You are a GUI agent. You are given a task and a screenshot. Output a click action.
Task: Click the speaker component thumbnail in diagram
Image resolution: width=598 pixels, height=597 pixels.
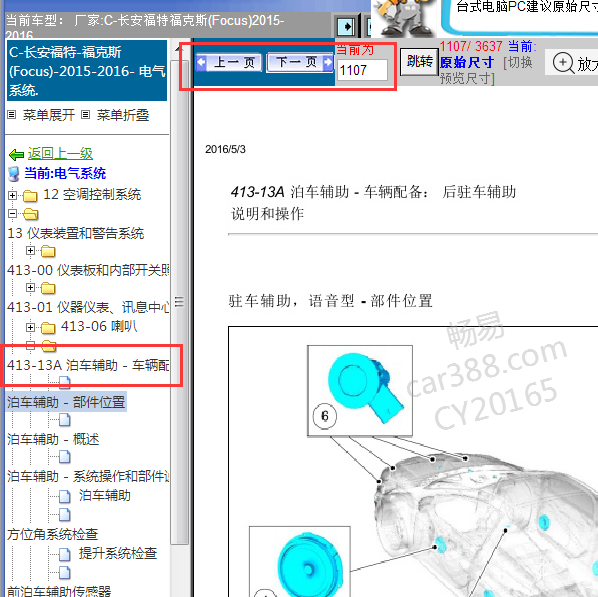pyautogui.click(x=300, y=561)
